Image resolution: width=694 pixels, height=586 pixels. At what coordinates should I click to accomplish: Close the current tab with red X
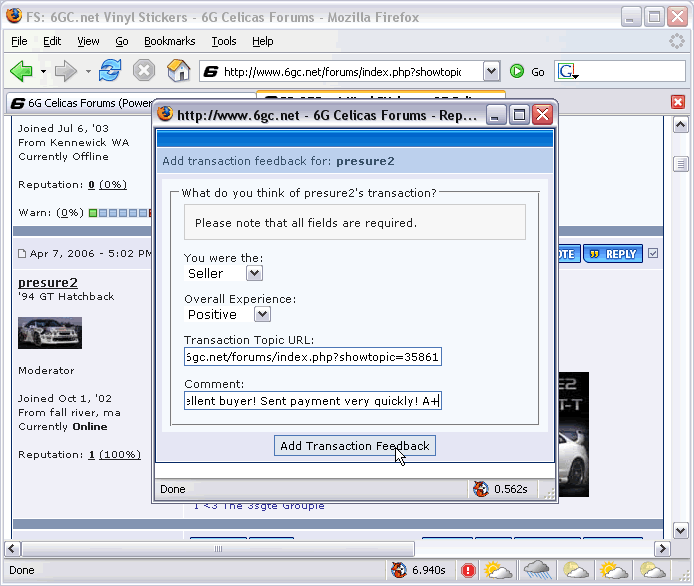pyautogui.click(x=678, y=102)
